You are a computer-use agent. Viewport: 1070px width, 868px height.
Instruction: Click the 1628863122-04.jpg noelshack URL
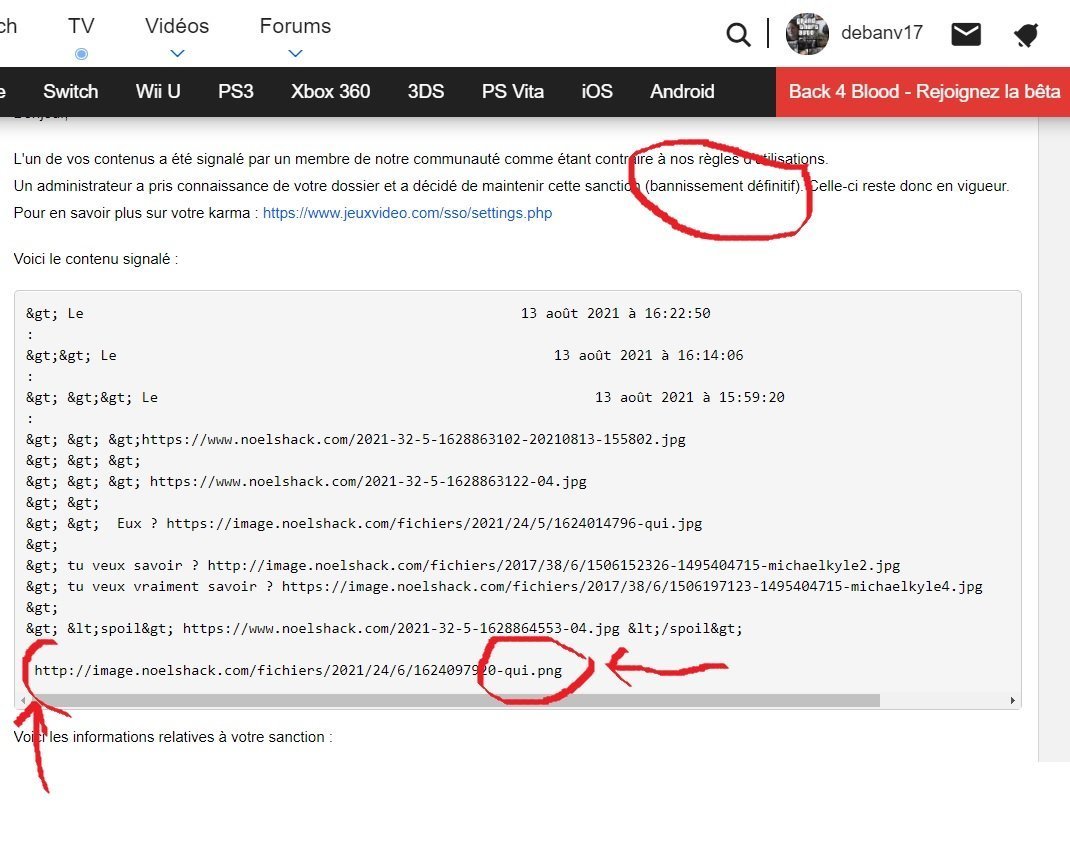point(368,482)
